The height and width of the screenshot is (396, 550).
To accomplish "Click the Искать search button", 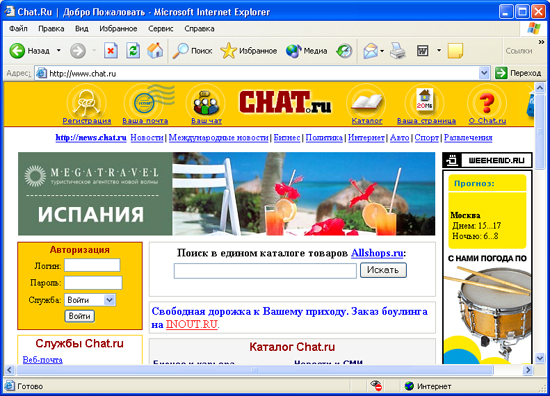I will tap(383, 270).
